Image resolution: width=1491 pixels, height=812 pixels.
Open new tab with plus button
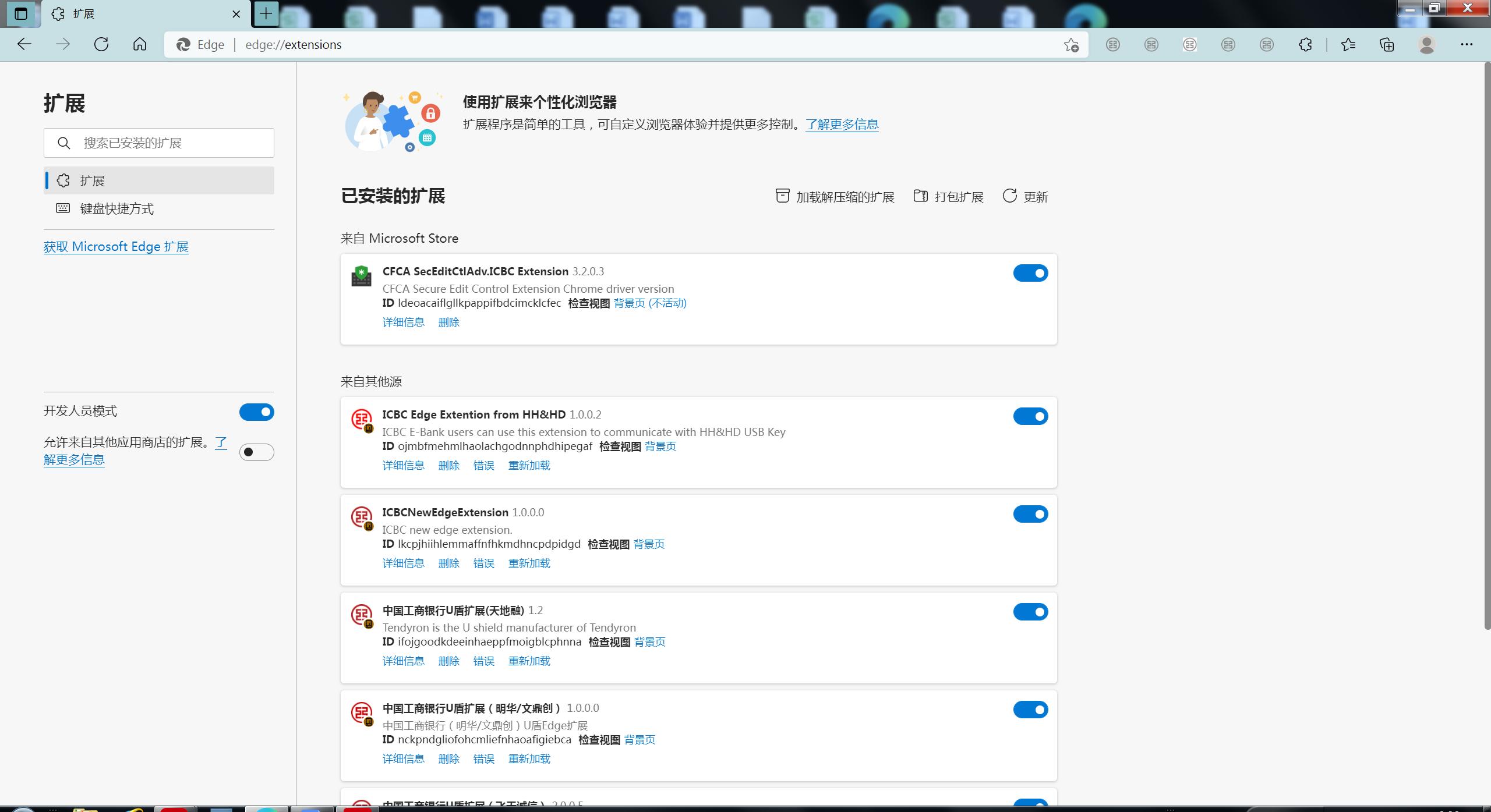point(266,13)
